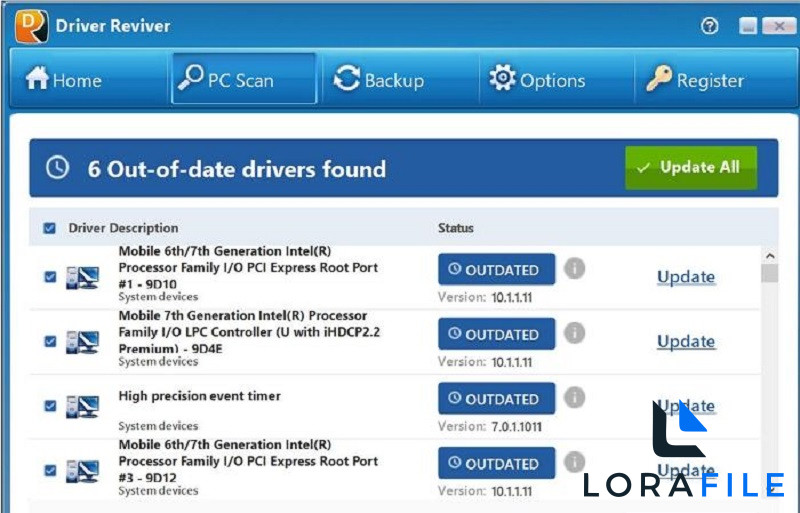Open the help question mark icon
This screenshot has width=800, height=513.
click(x=709, y=26)
